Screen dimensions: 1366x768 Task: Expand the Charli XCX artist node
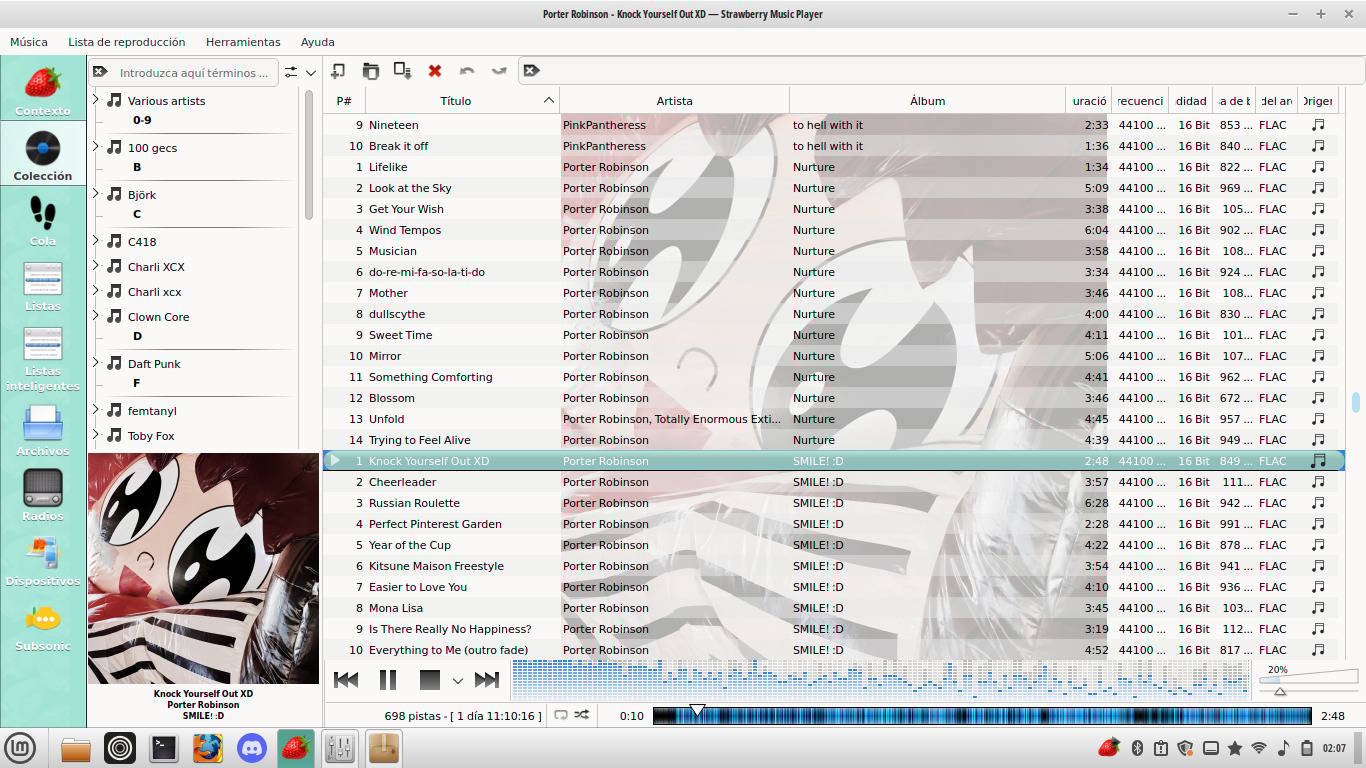[x=96, y=266]
